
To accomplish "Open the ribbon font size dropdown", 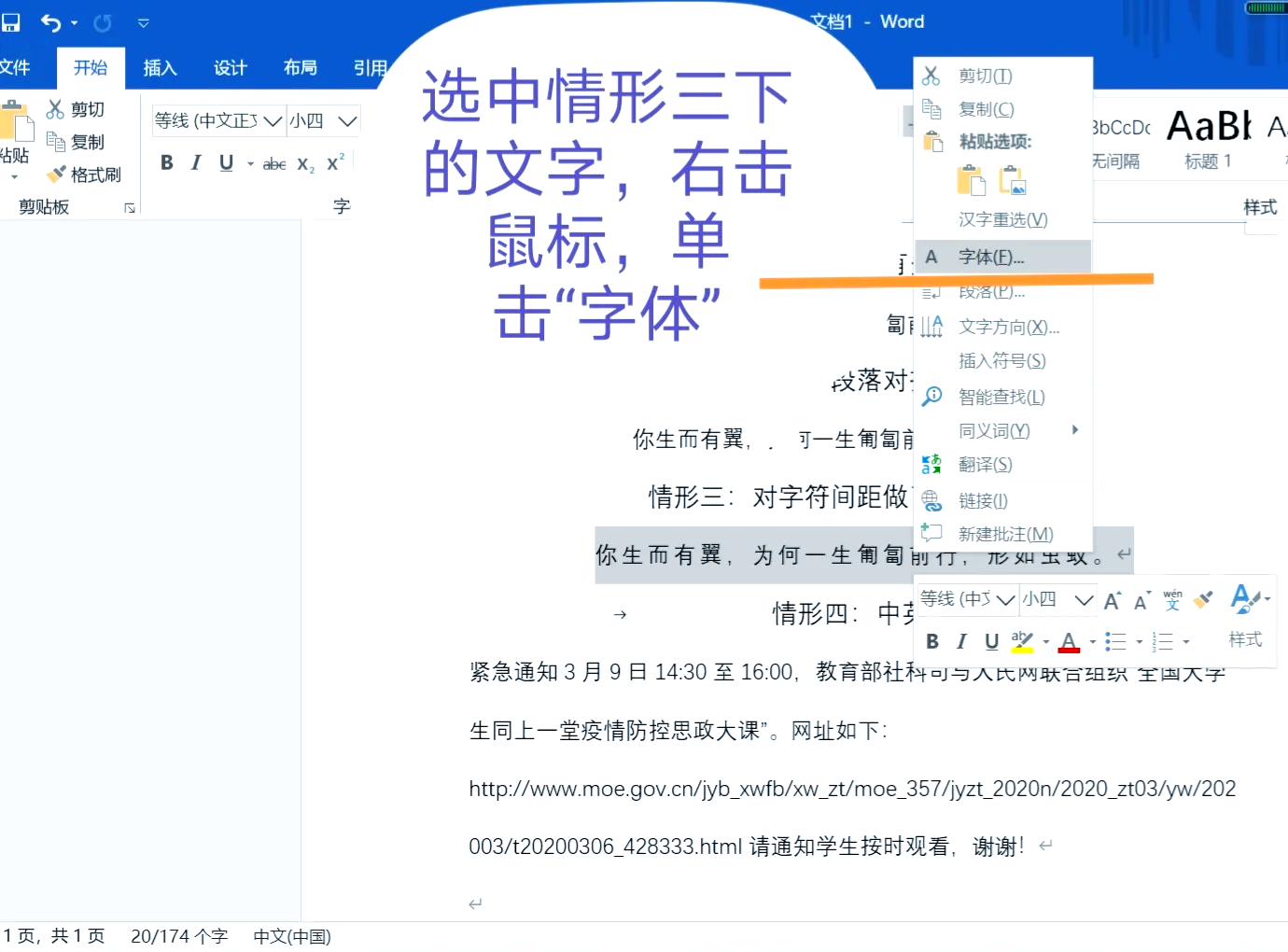I will 347,121.
